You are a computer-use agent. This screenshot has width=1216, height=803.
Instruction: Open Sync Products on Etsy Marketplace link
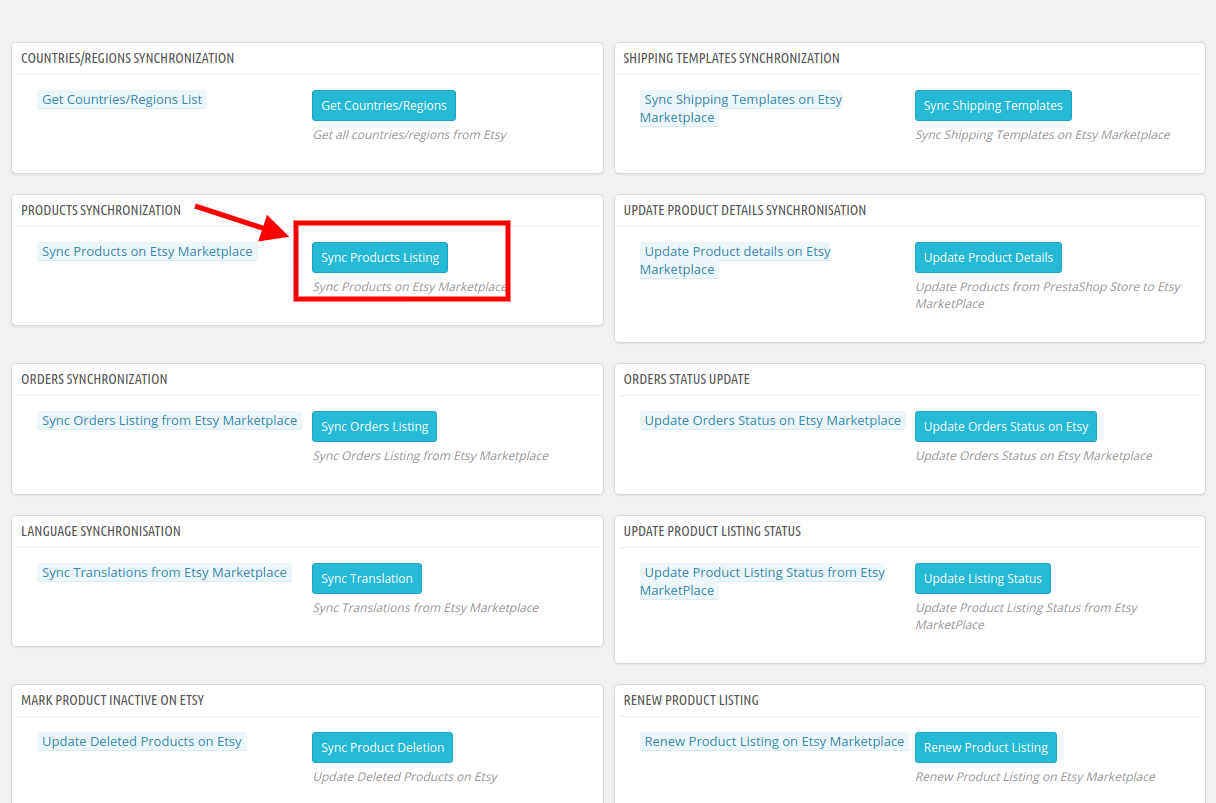[147, 252]
